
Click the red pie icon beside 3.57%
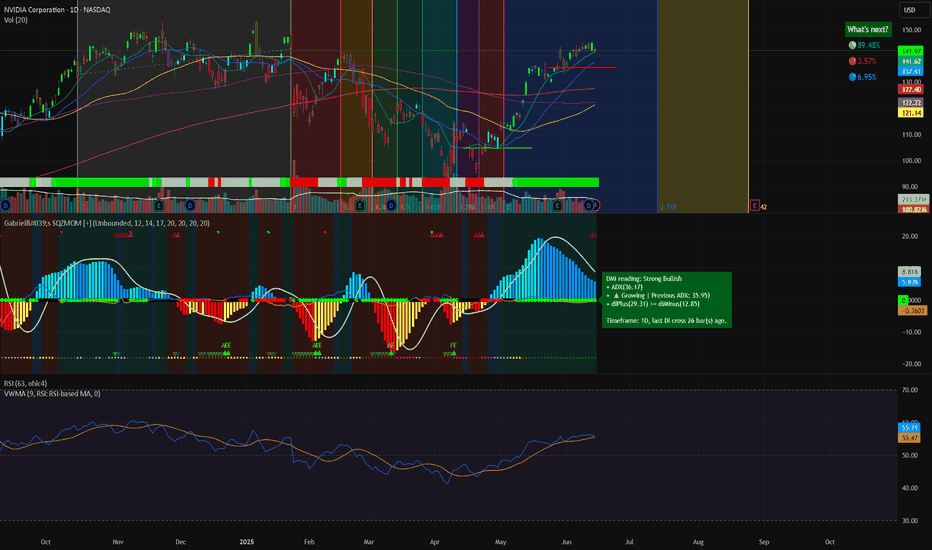(x=852, y=61)
